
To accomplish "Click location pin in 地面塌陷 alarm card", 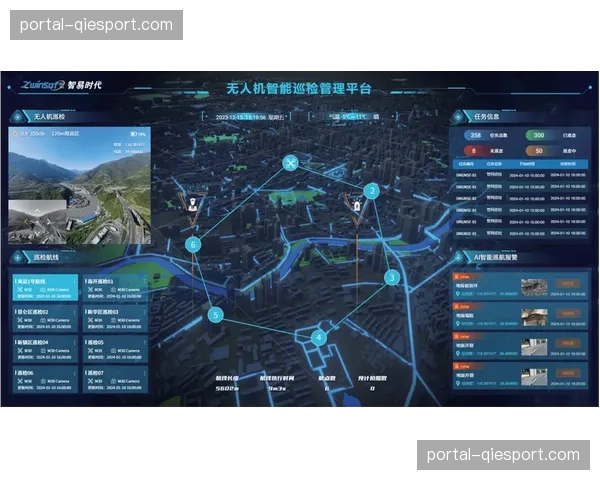I will tap(458, 324).
